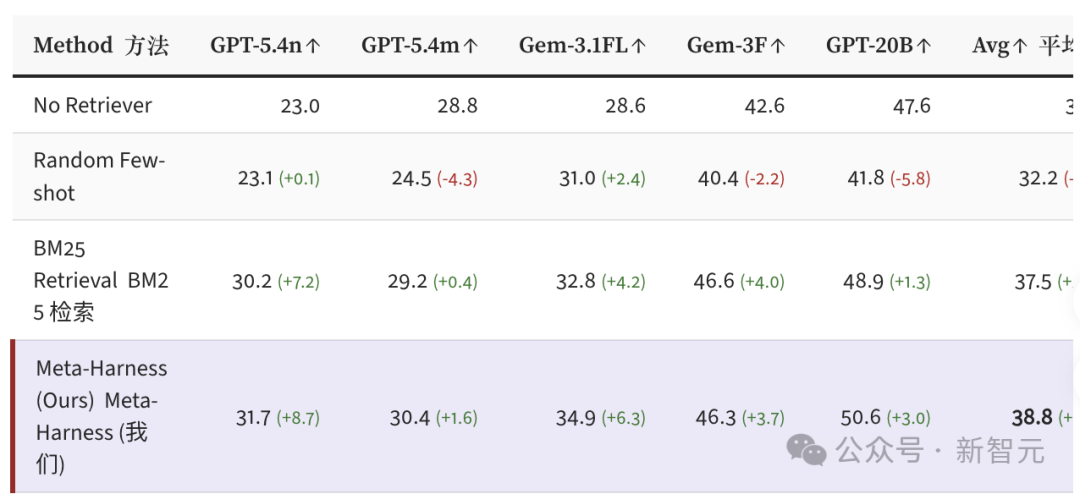Click the up arrow beside GPT-5.4m
This screenshot has width=1080, height=494.
pyautogui.click(x=471, y=46)
